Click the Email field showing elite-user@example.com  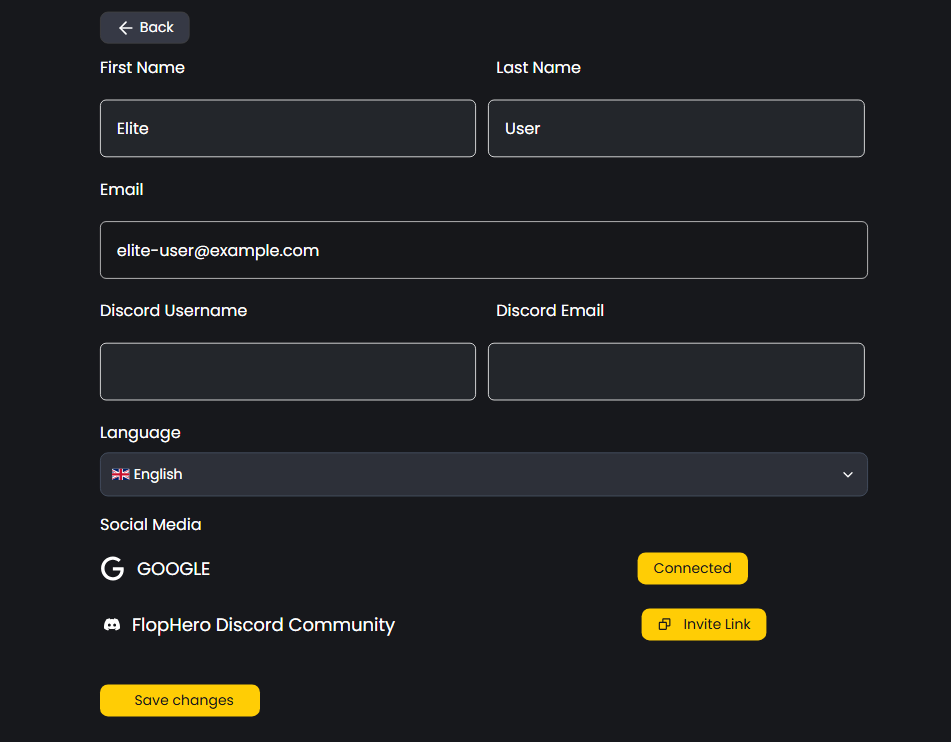tap(483, 250)
